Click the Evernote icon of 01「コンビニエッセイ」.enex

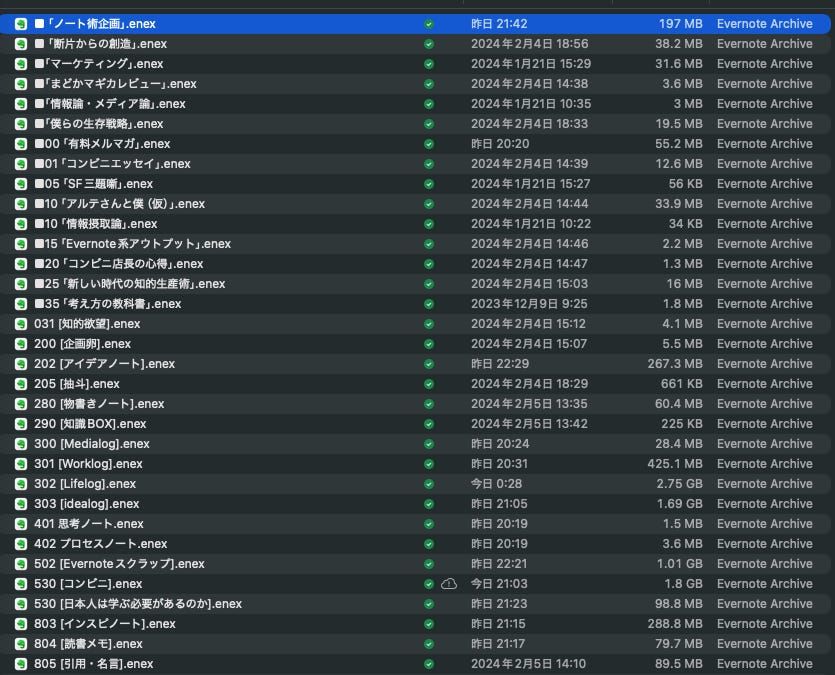pos(21,164)
